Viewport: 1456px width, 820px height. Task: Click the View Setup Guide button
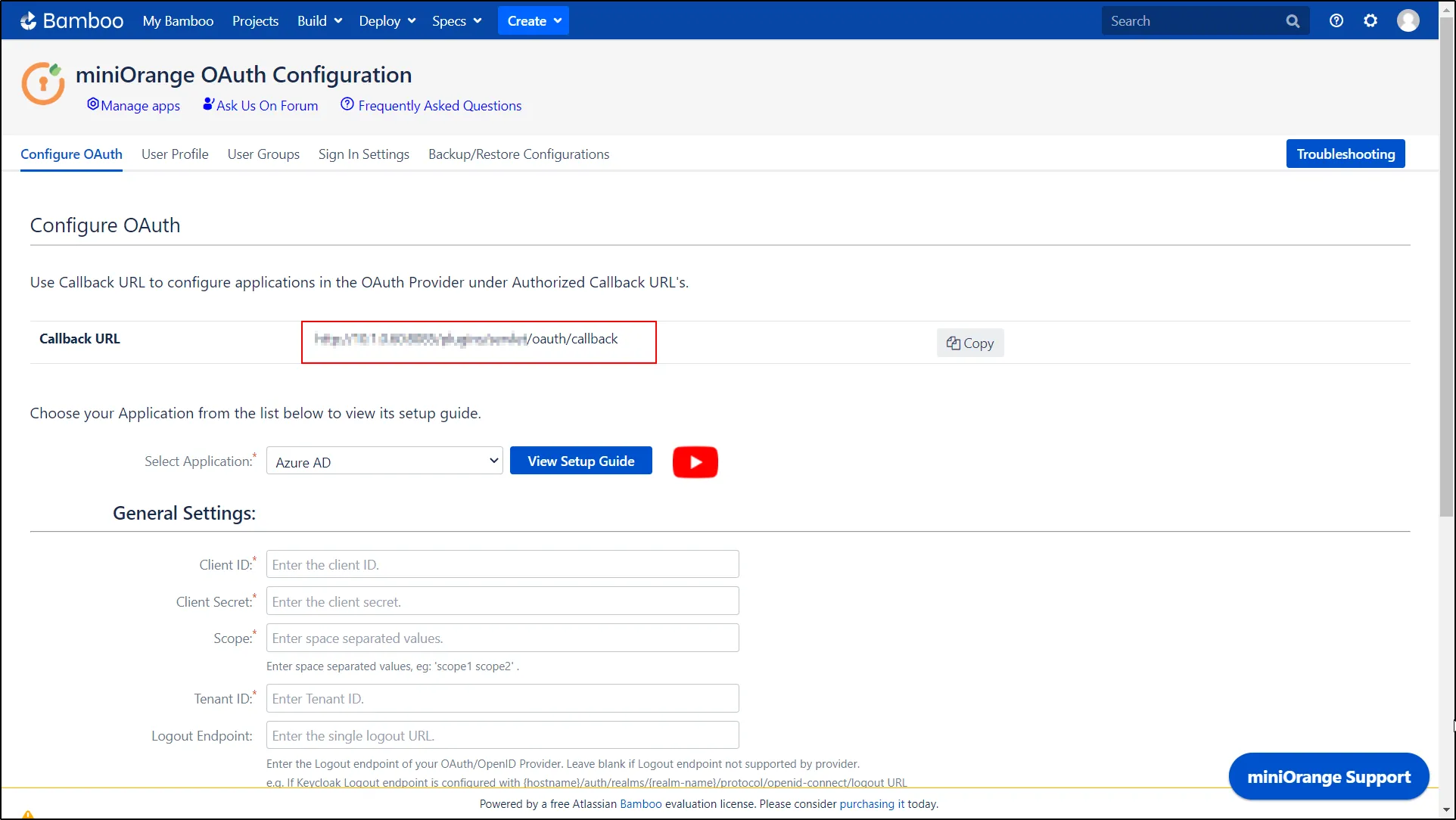581,461
